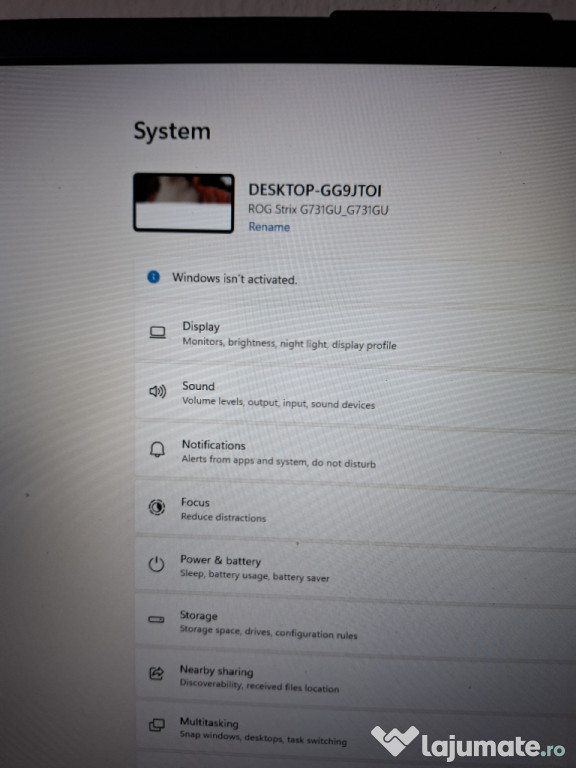Click the desktop wallpaper preview thumbnail
Viewport: 576px width, 768px height.
[184, 202]
